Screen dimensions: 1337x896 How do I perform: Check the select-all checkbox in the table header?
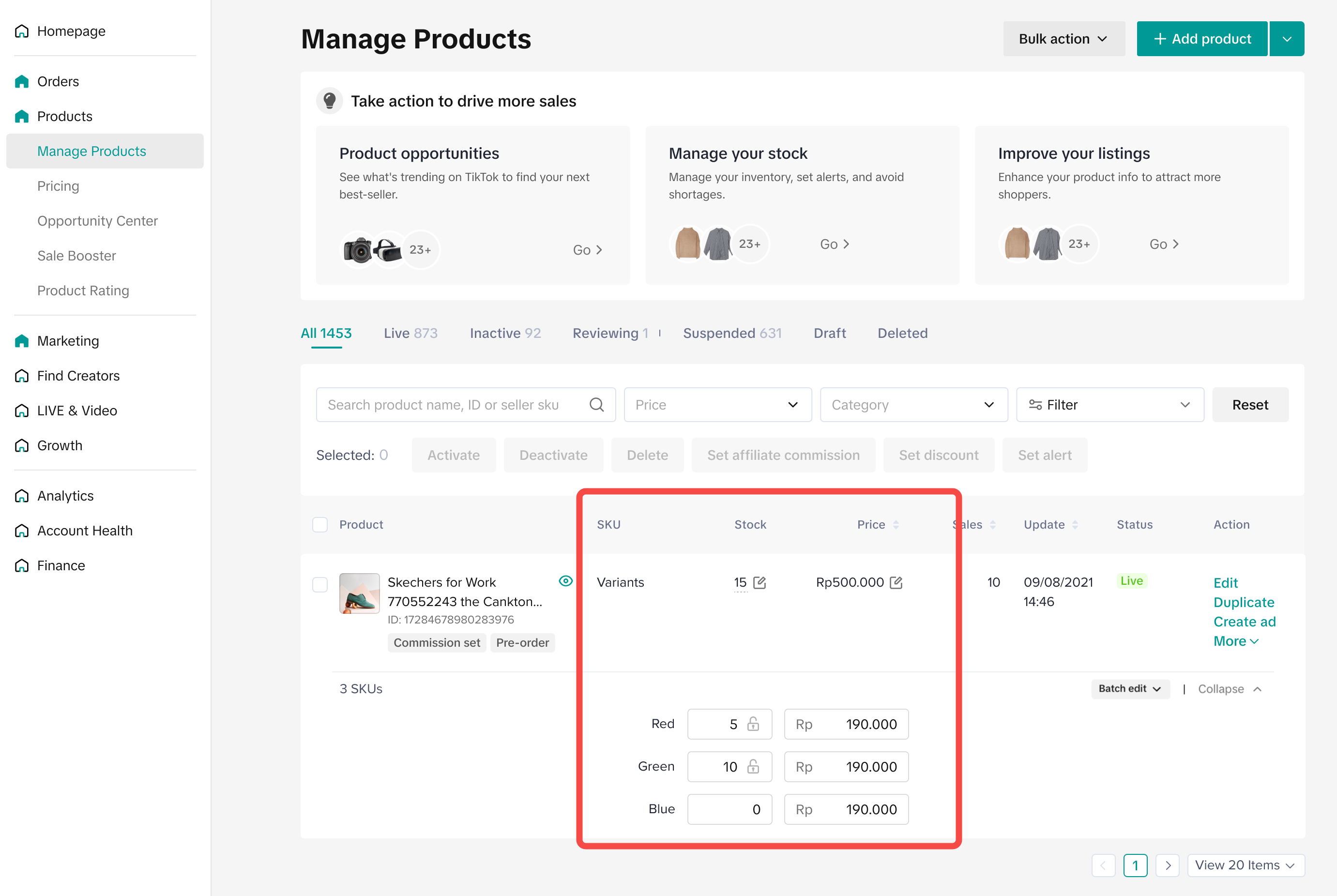320,525
